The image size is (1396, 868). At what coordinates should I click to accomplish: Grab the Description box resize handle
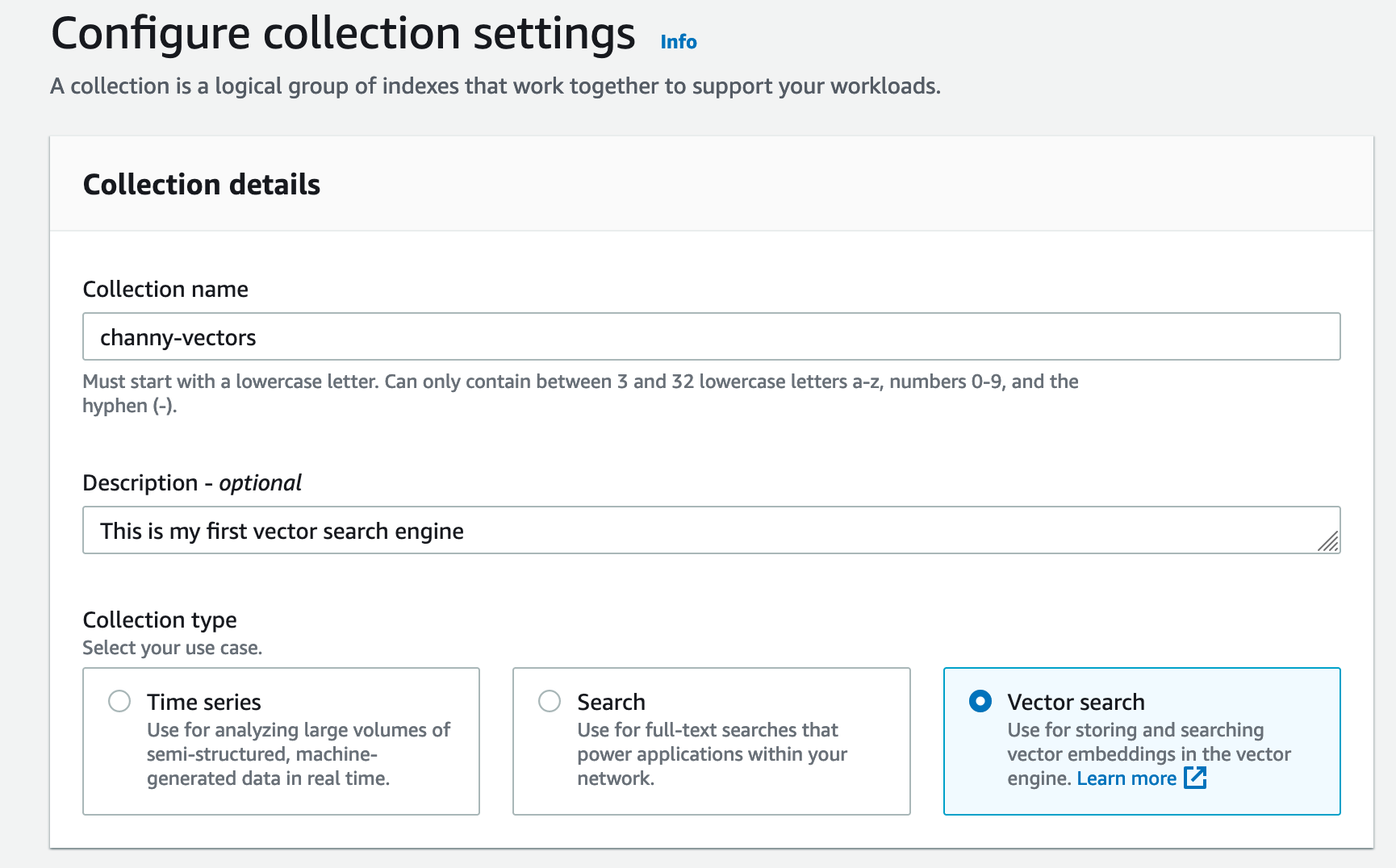pos(1328,542)
